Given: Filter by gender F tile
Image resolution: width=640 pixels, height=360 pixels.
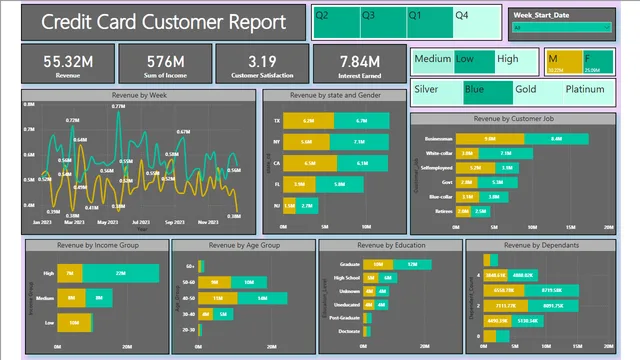Looking at the screenshot, I should pyautogui.click(x=598, y=62).
